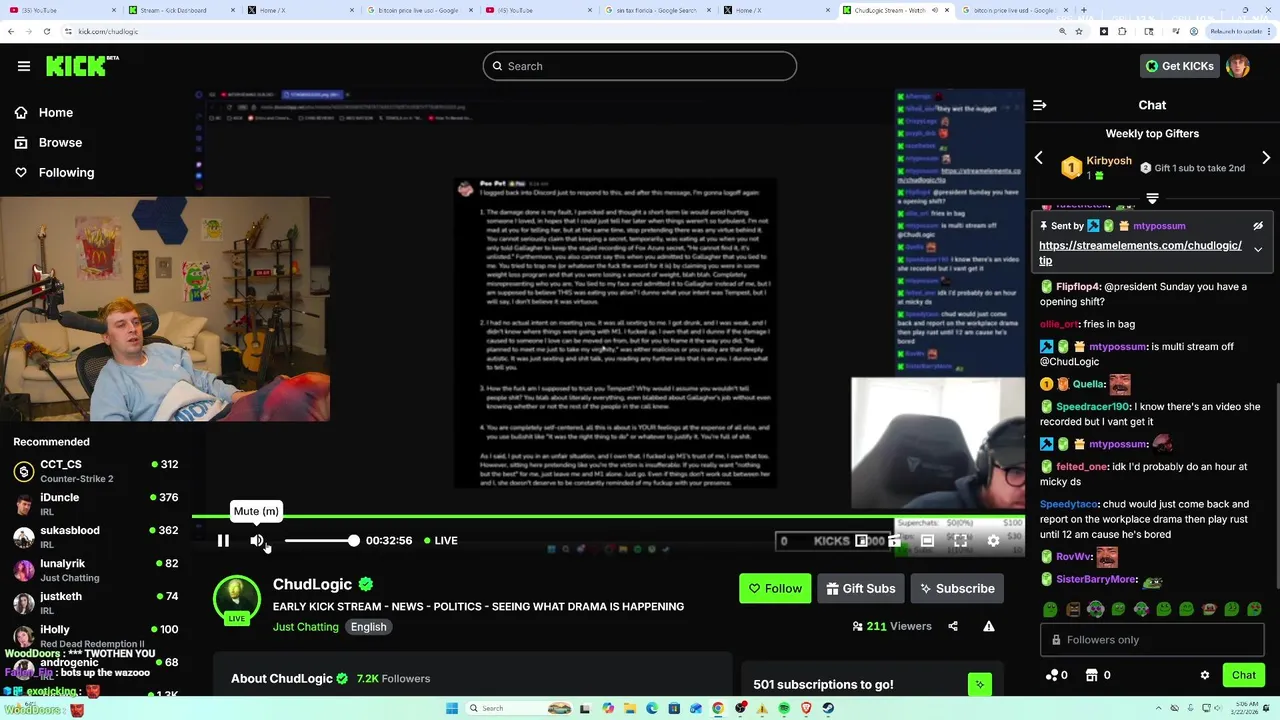Show next weekly top gifter
The height and width of the screenshot is (720, 1280).
coord(1266,158)
